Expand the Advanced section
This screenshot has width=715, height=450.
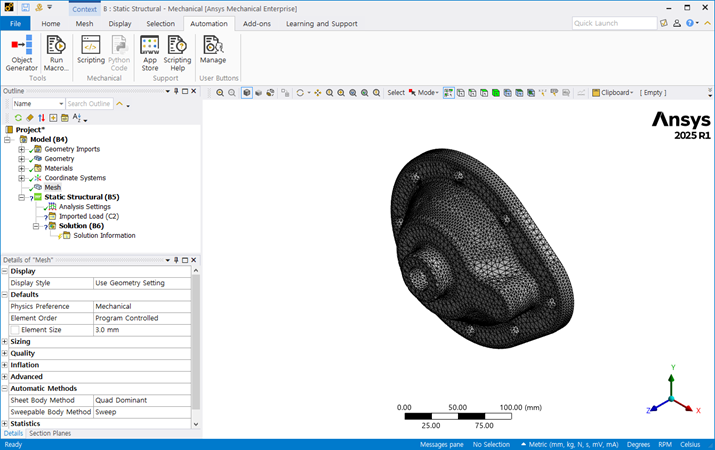point(5,377)
